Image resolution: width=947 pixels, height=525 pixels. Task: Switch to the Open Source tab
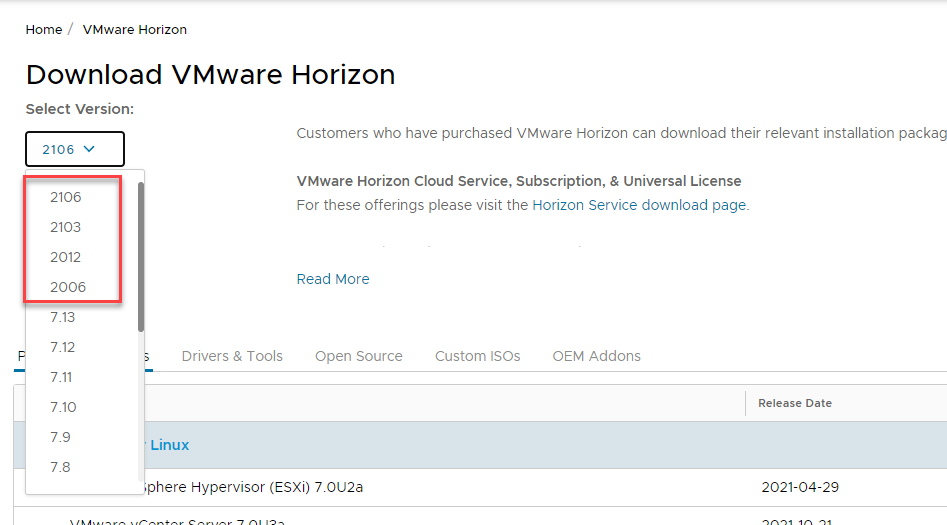pos(359,356)
